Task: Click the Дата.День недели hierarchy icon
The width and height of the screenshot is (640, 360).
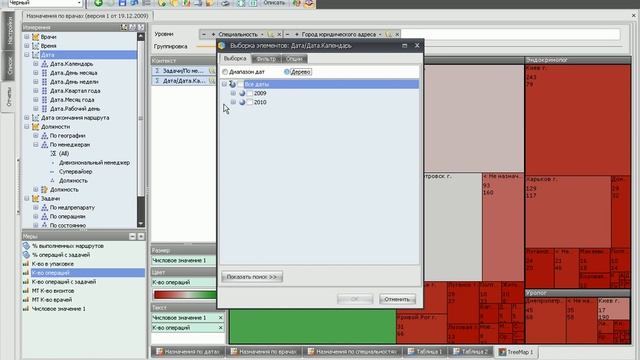Action: [44, 82]
